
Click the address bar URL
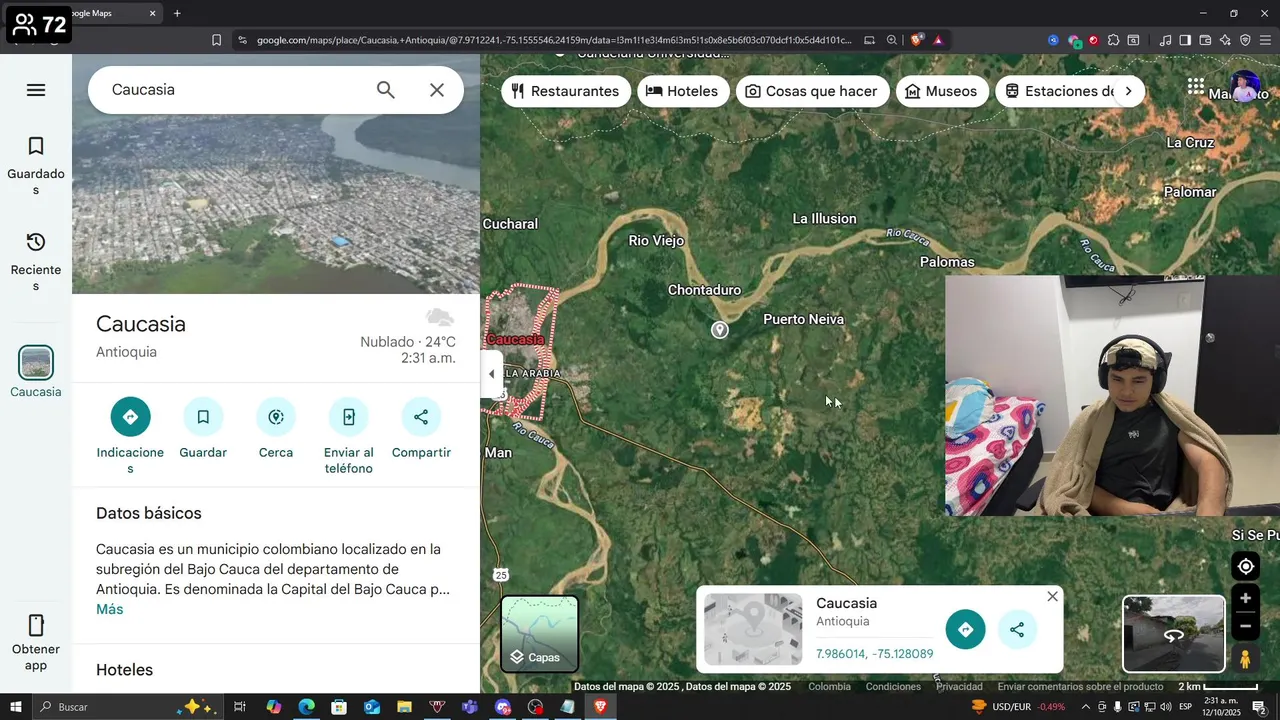click(554, 40)
